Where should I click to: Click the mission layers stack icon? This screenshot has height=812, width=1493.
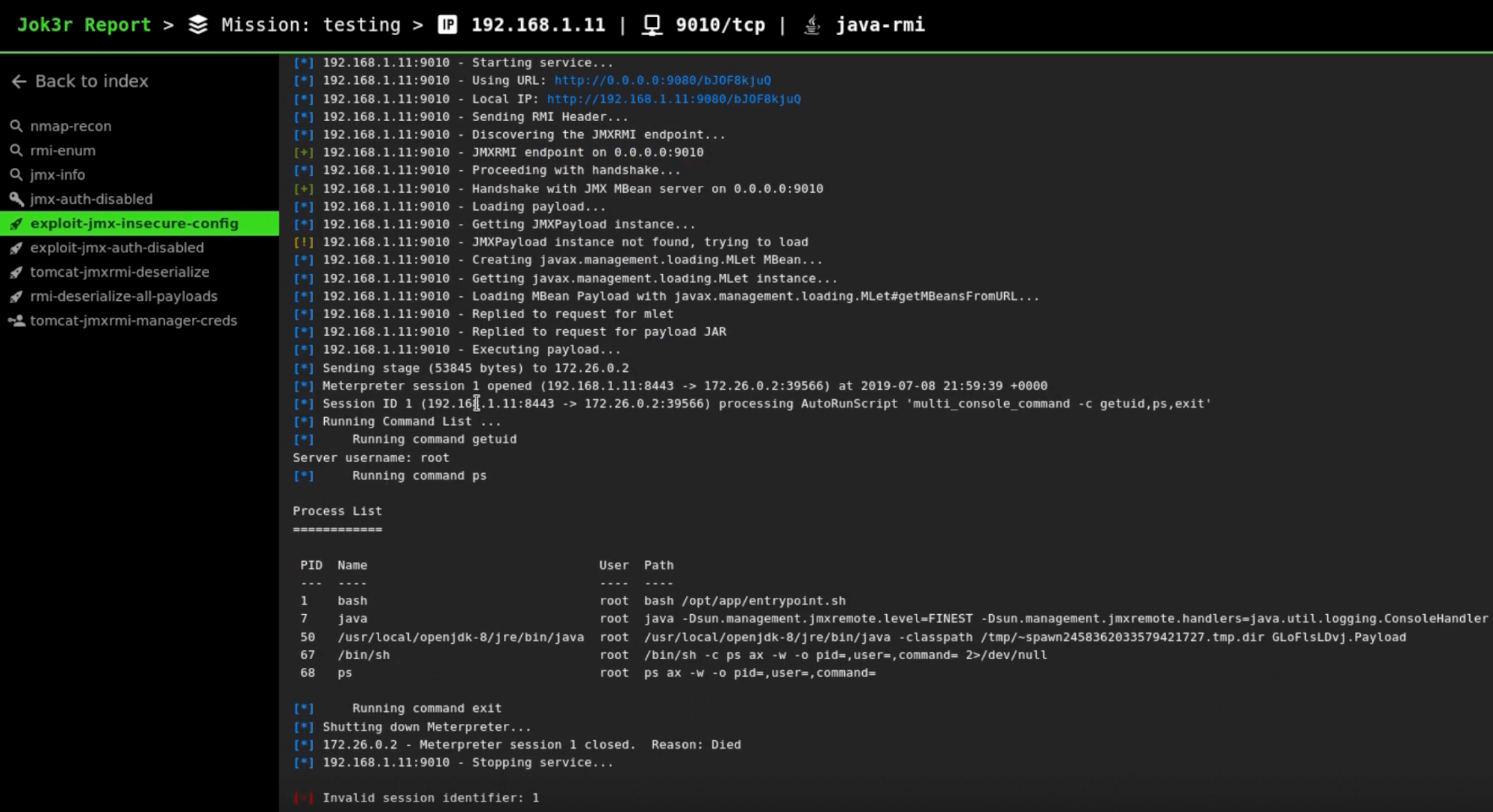198,25
